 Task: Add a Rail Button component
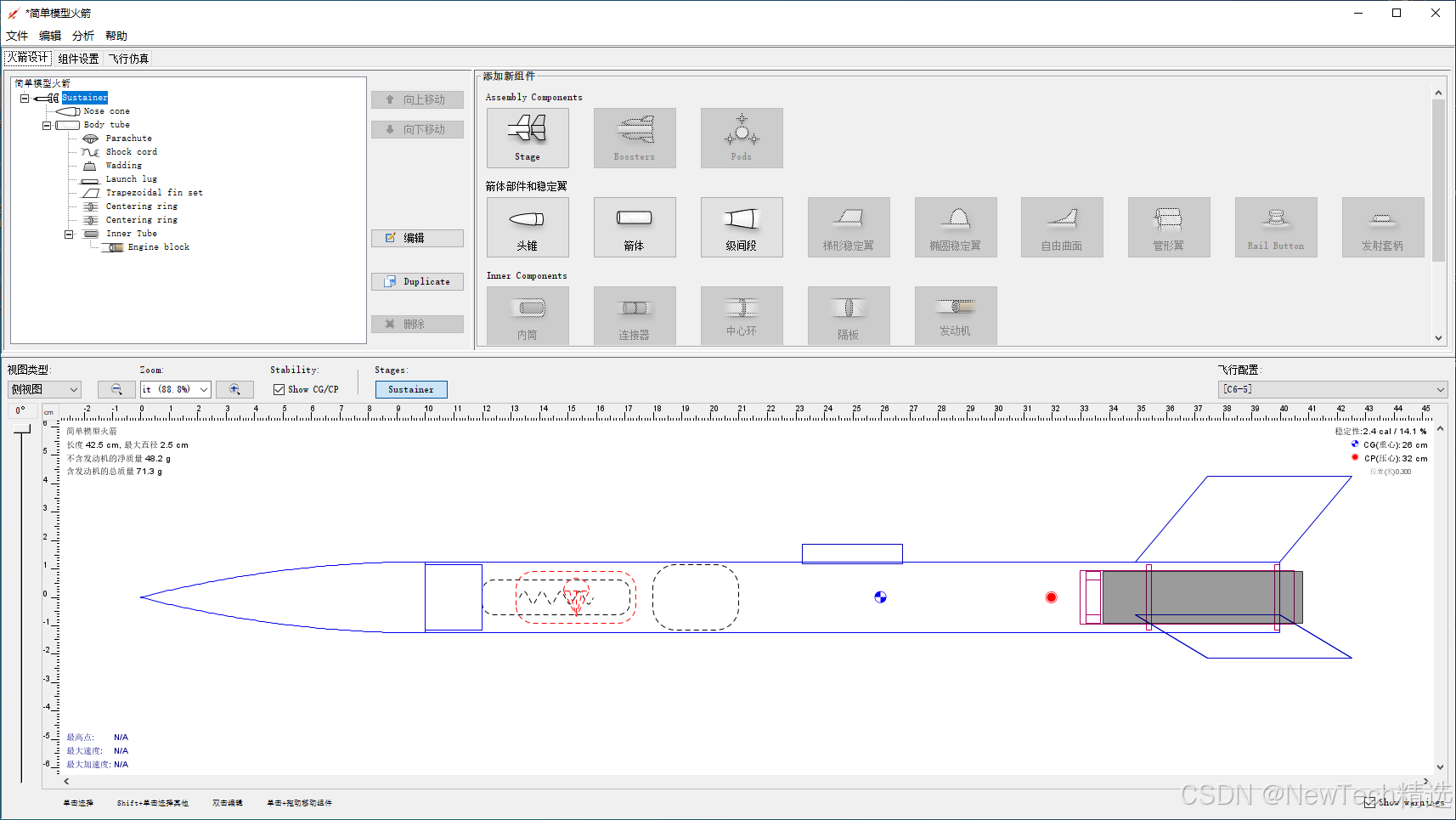click(1276, 227)
